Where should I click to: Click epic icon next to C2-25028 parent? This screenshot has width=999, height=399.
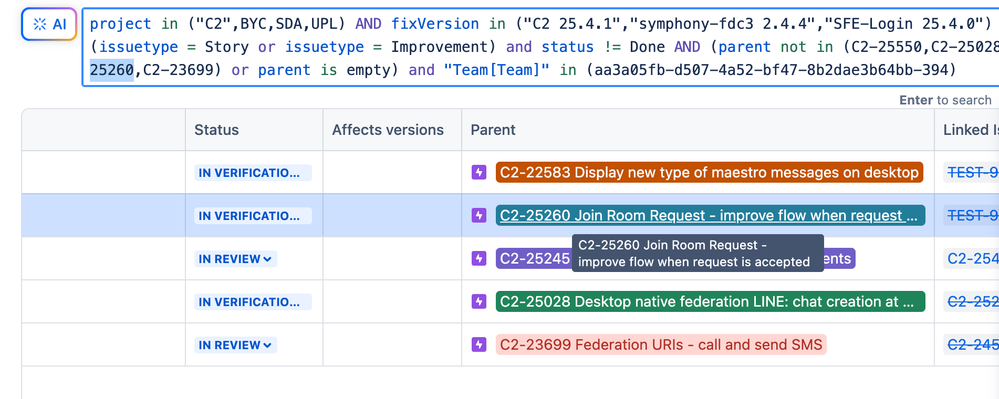[478, 301]
